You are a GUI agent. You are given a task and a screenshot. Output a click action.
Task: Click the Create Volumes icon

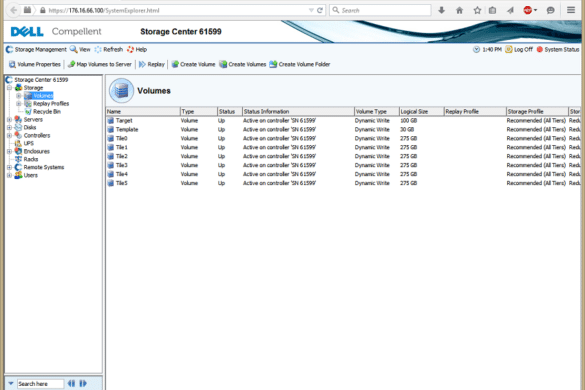[x=223, y=64]
